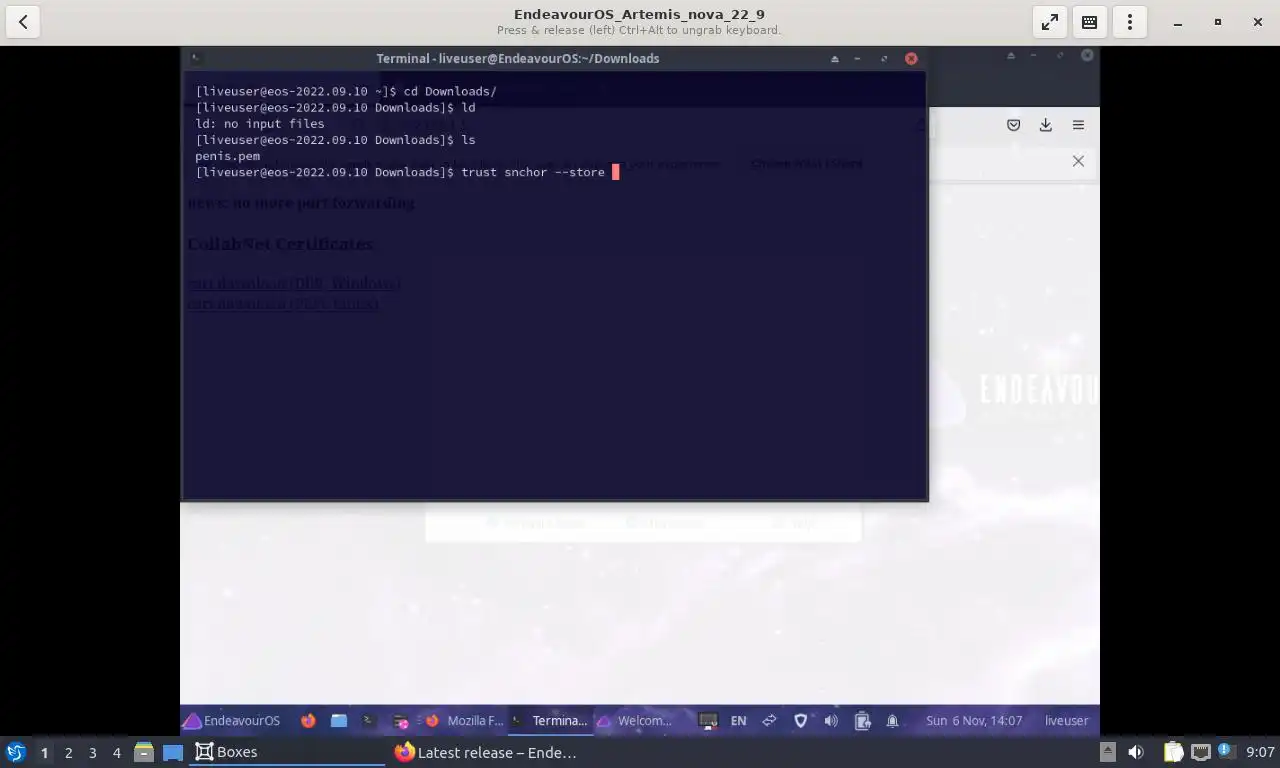This screenshot has height=768, width=1280.
Task: Open the liveuser session menu
Action: (x=1066, y=720)
